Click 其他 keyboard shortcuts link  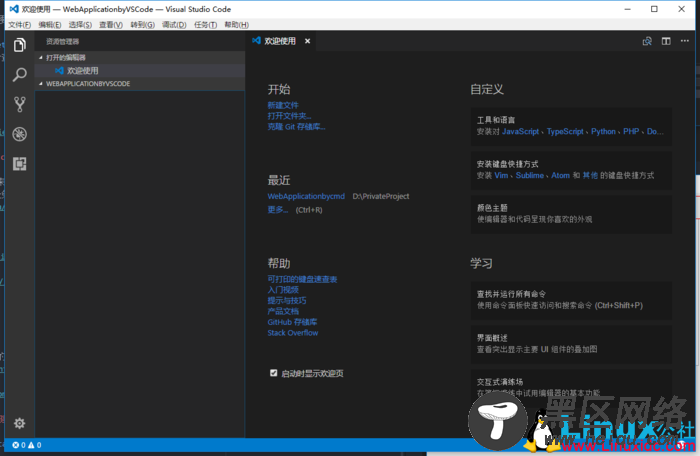coord(590,176)
